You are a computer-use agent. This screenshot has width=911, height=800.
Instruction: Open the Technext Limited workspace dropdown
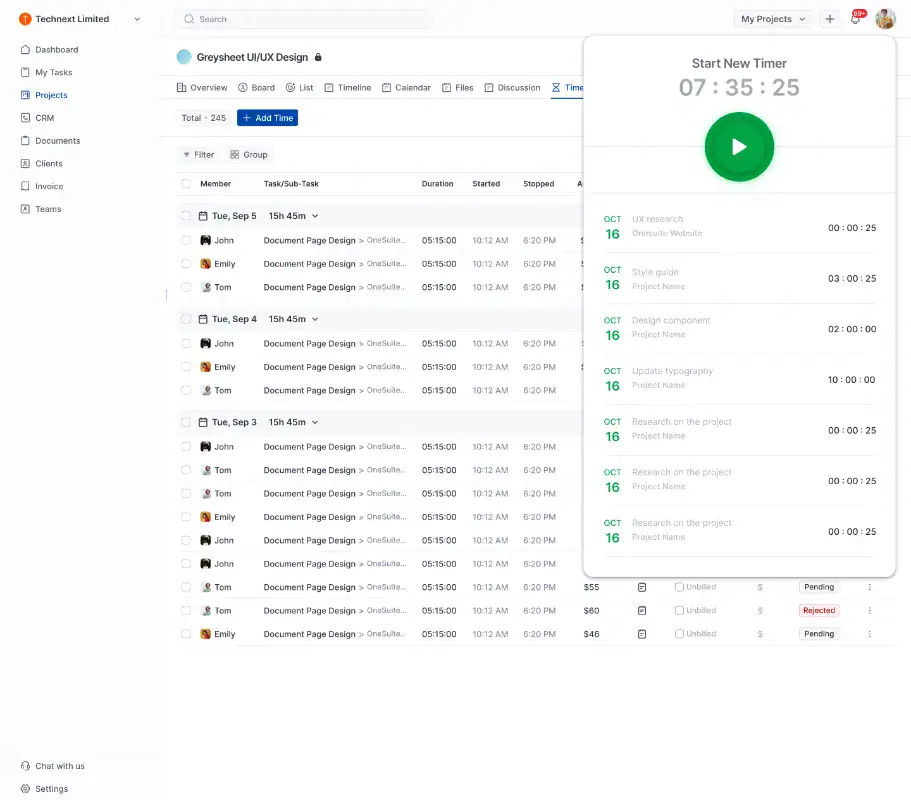click(x=137, y=19)
